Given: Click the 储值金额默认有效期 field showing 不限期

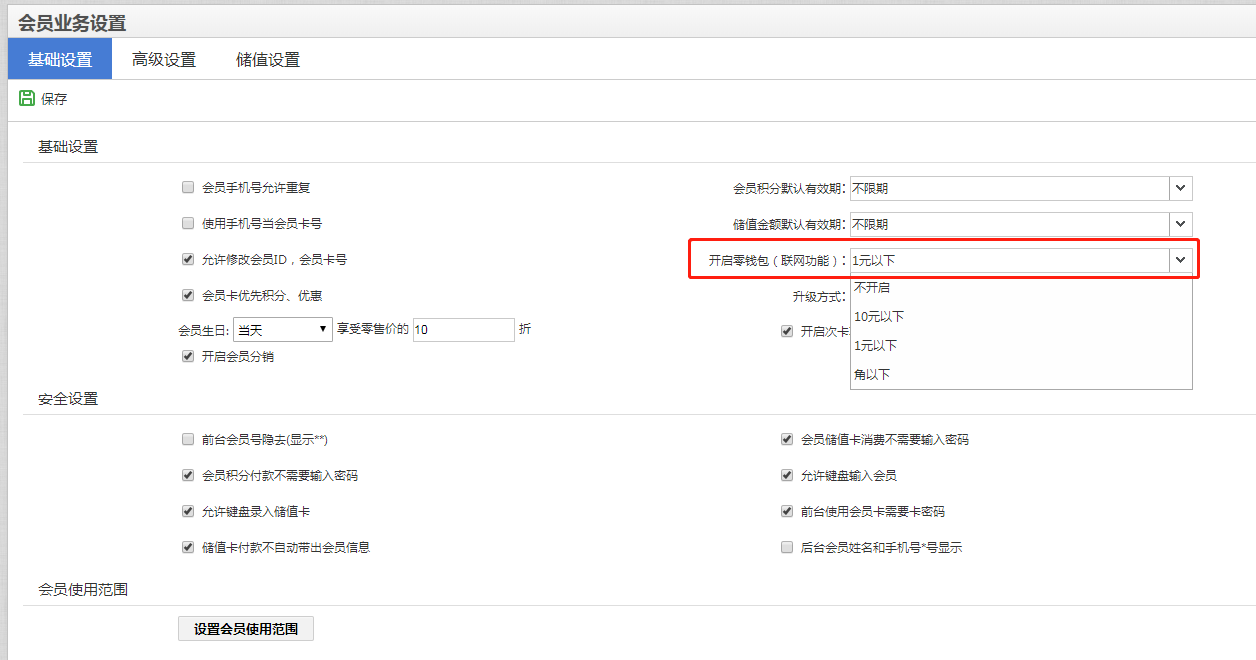Looking at the screenshot, I should tap(1010, 224).
